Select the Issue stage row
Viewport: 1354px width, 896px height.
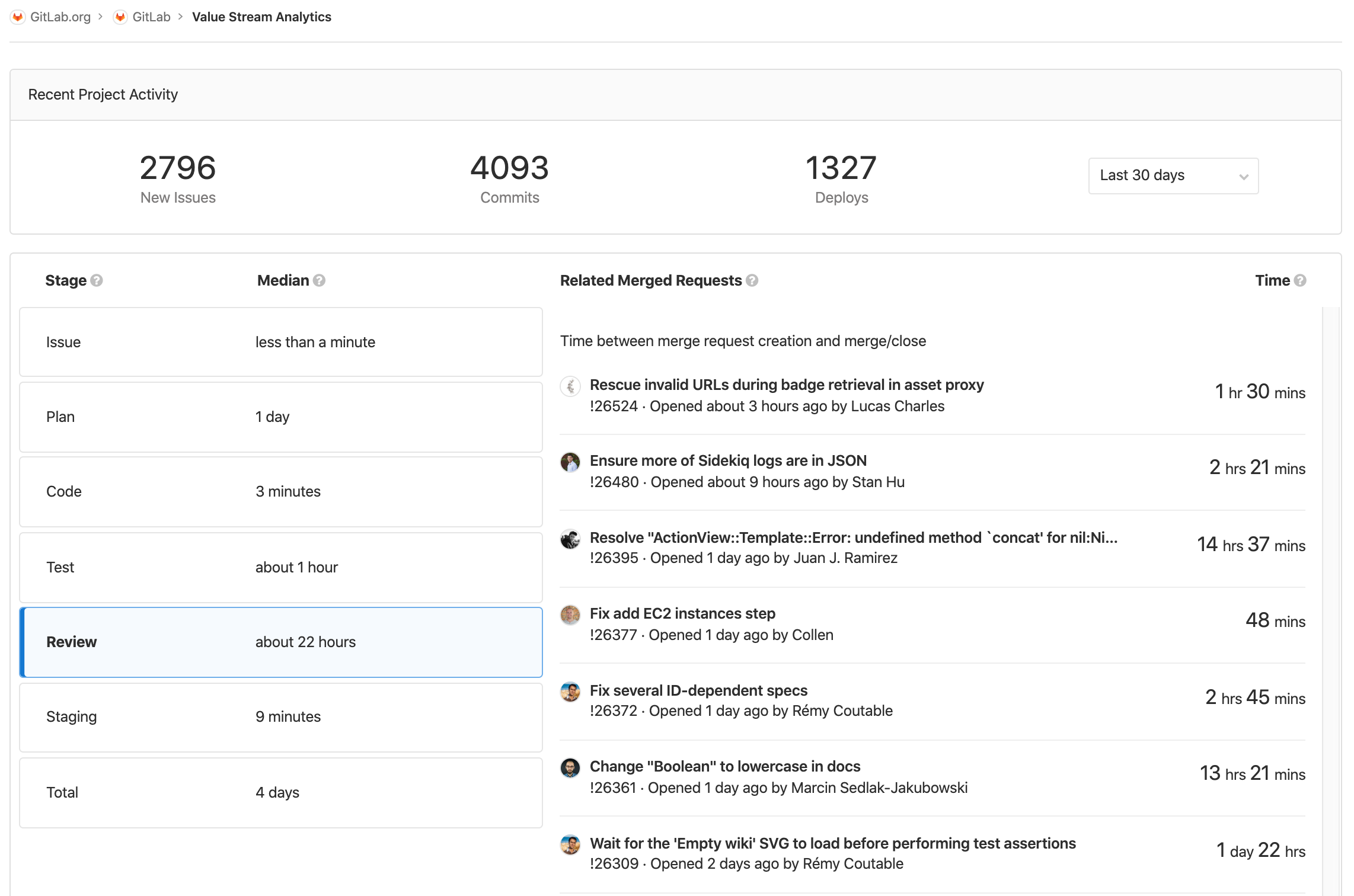point(281,342)
